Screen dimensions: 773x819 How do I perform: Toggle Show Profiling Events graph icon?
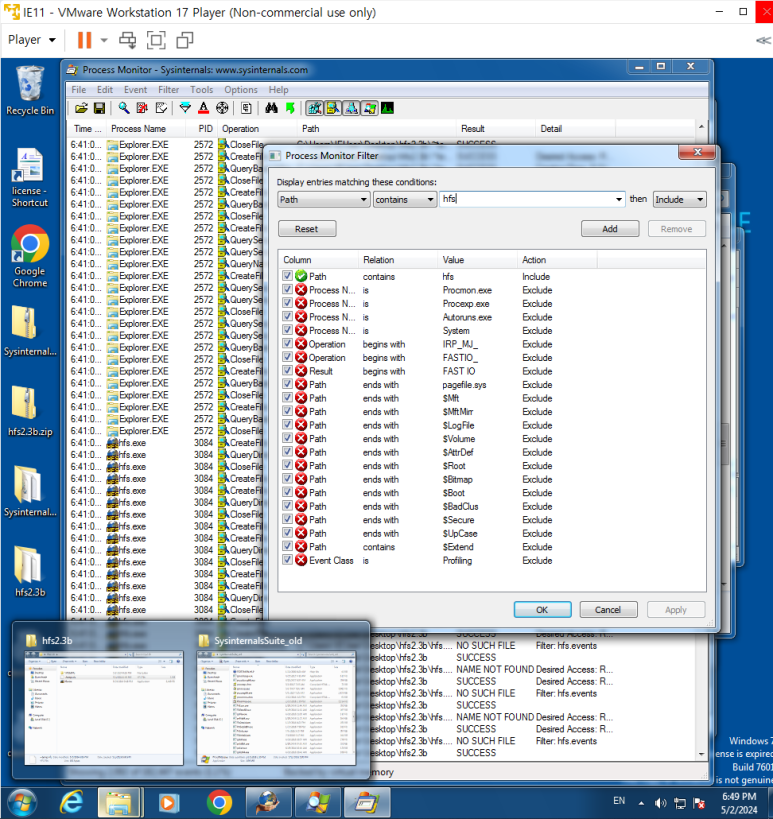coord(388,108)
